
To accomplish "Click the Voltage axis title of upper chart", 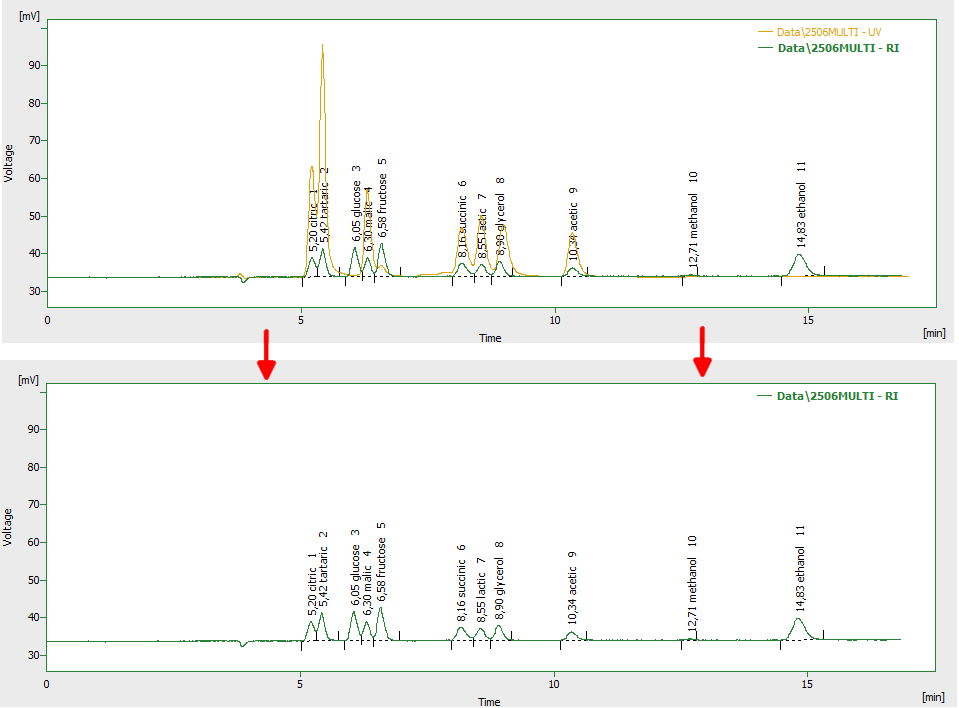I will [x=9, y=163].
